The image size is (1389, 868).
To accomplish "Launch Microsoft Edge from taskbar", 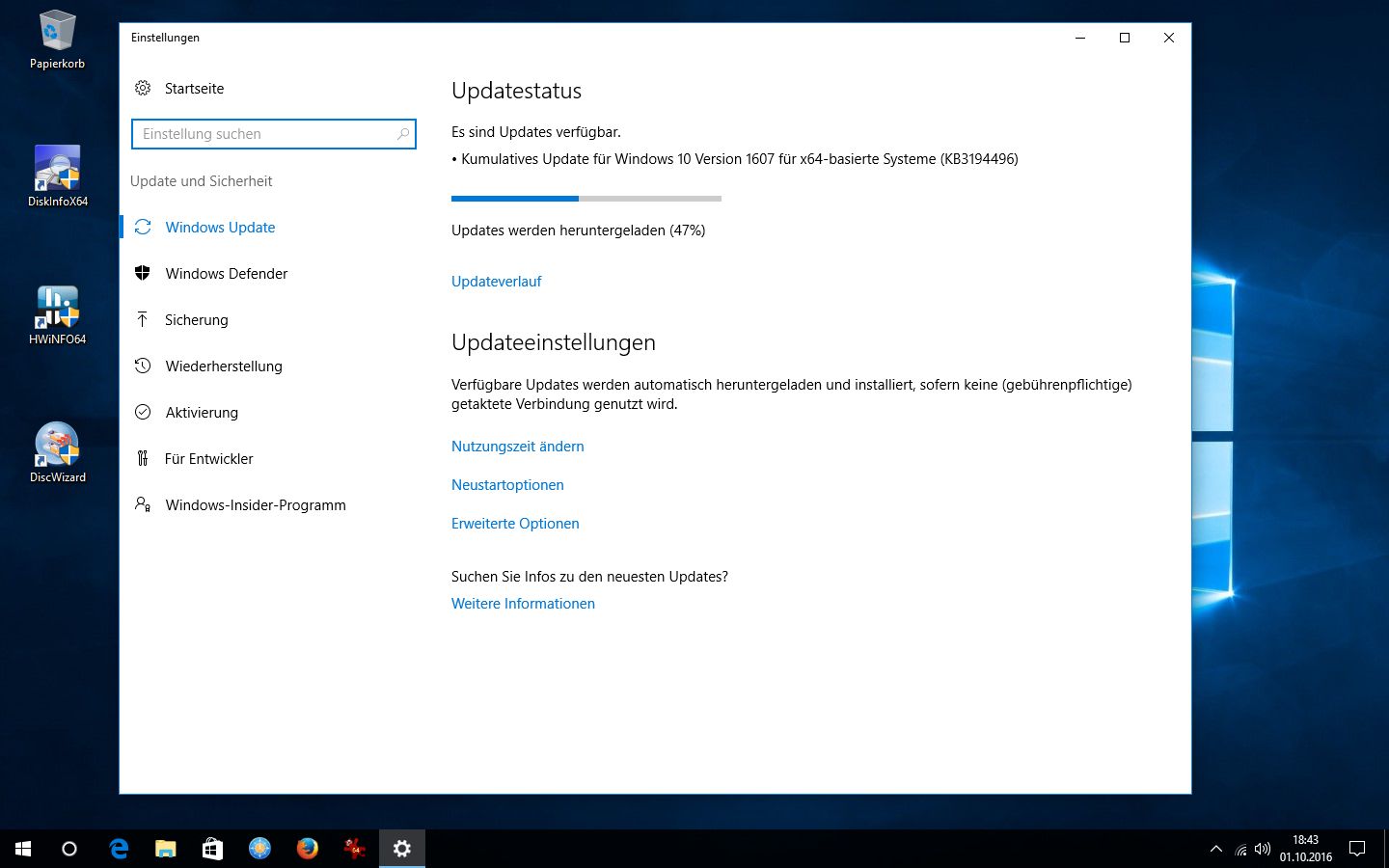I will pos(119,849).
